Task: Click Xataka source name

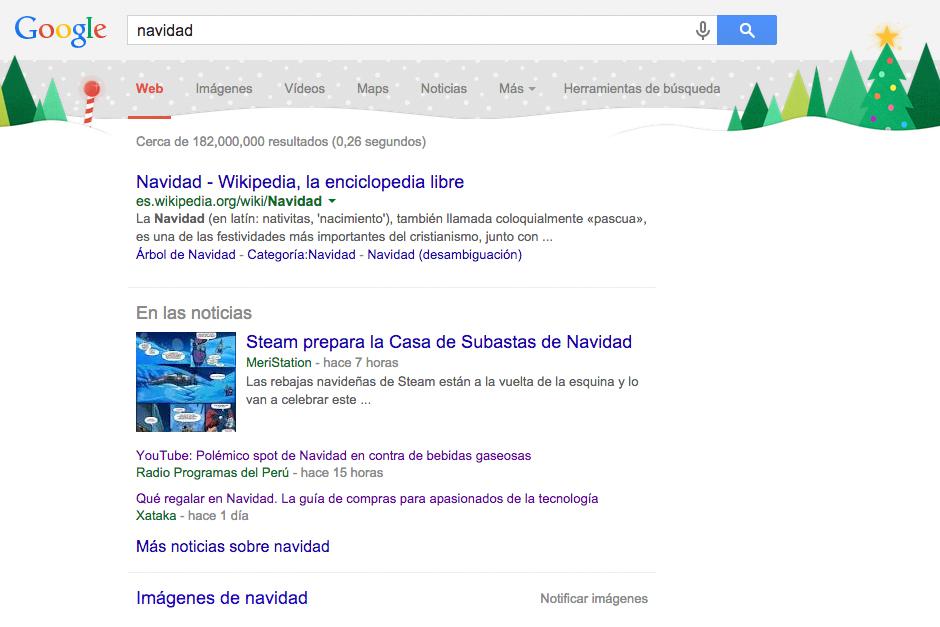Action: (x=156, y=516)
